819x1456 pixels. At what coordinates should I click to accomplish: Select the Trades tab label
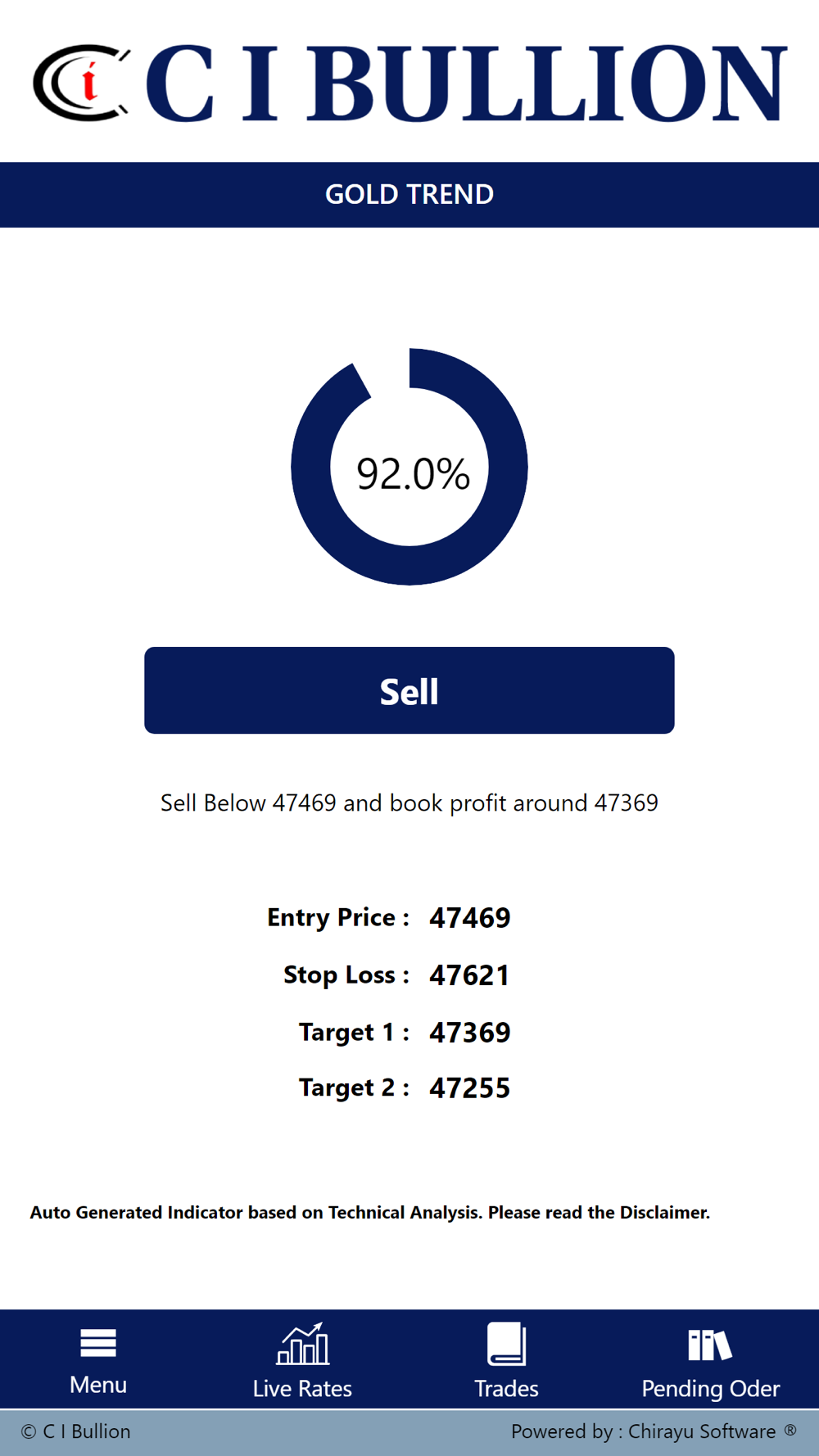pyautogui.click(x=506, y=1388)
